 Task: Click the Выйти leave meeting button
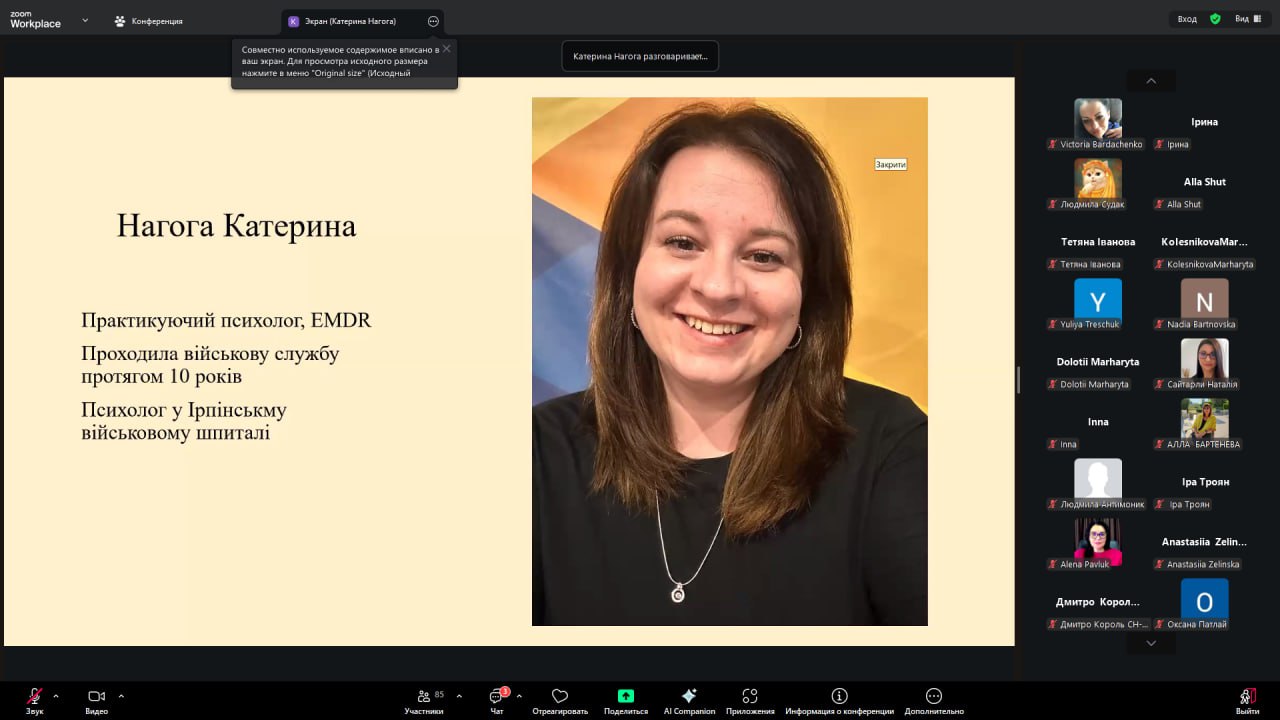[x=1247, y=698]
